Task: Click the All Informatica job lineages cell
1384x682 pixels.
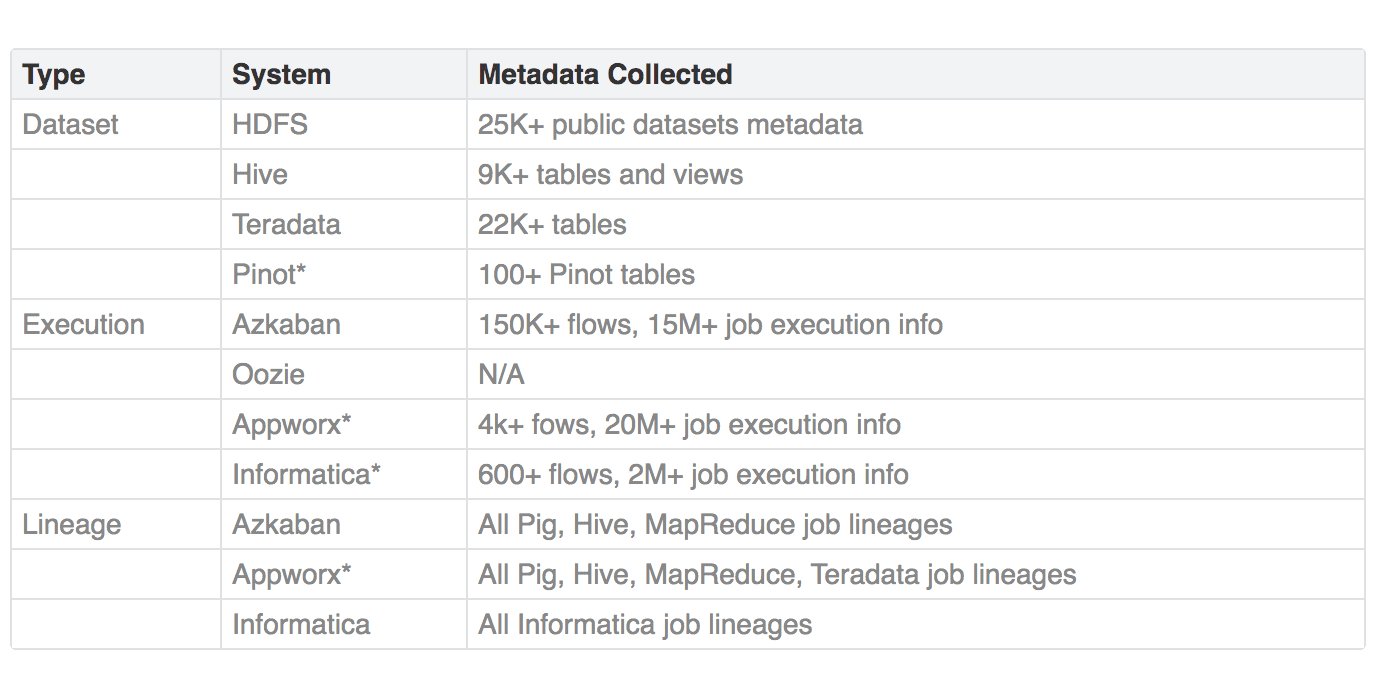Action: point(645,625)
